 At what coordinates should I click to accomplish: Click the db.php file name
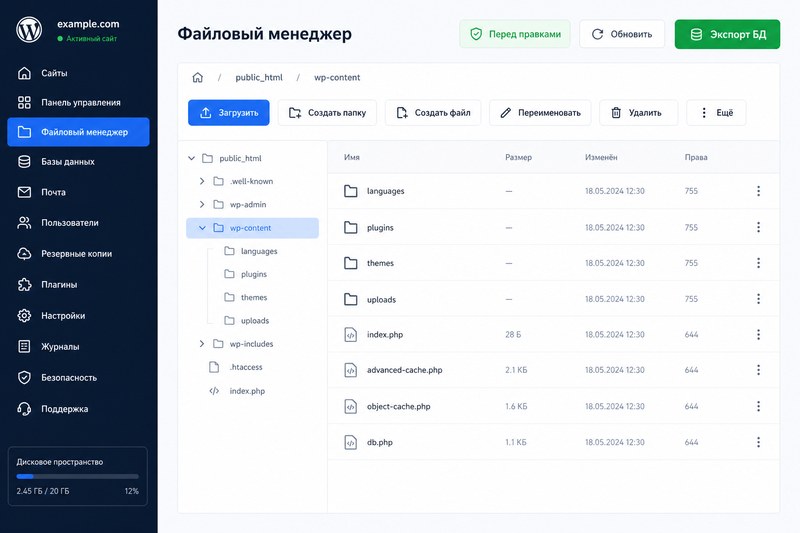[380, 442]
